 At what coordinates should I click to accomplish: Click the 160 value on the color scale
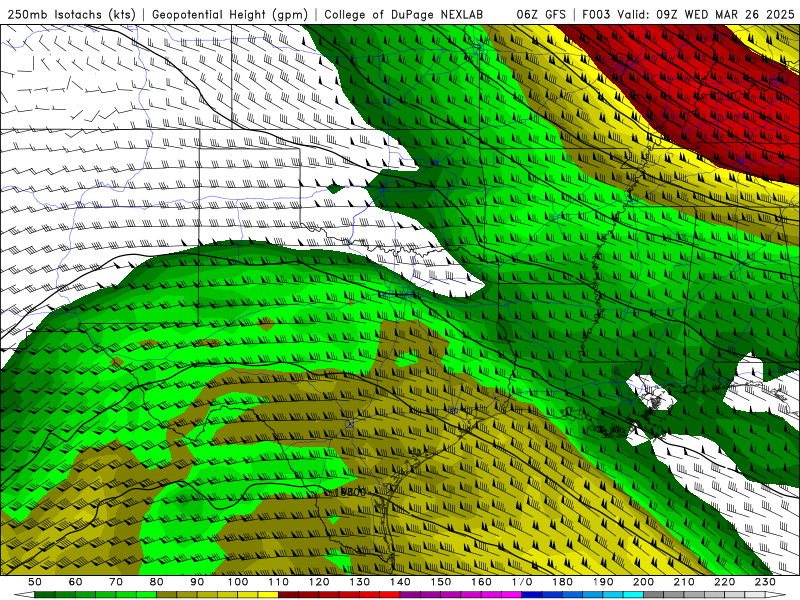coord(481,582)
